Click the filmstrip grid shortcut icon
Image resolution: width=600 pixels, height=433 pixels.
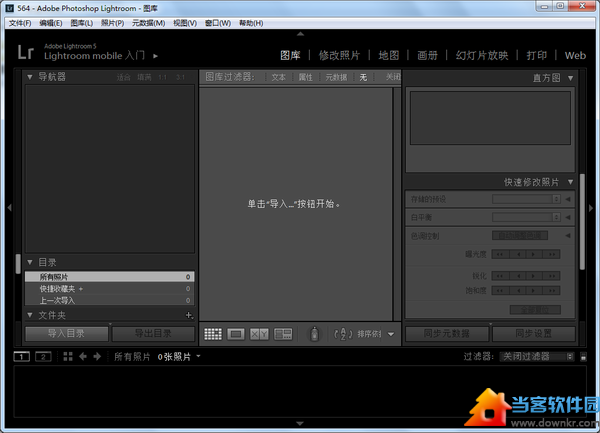pyautogui.click(x=68, y=356)
